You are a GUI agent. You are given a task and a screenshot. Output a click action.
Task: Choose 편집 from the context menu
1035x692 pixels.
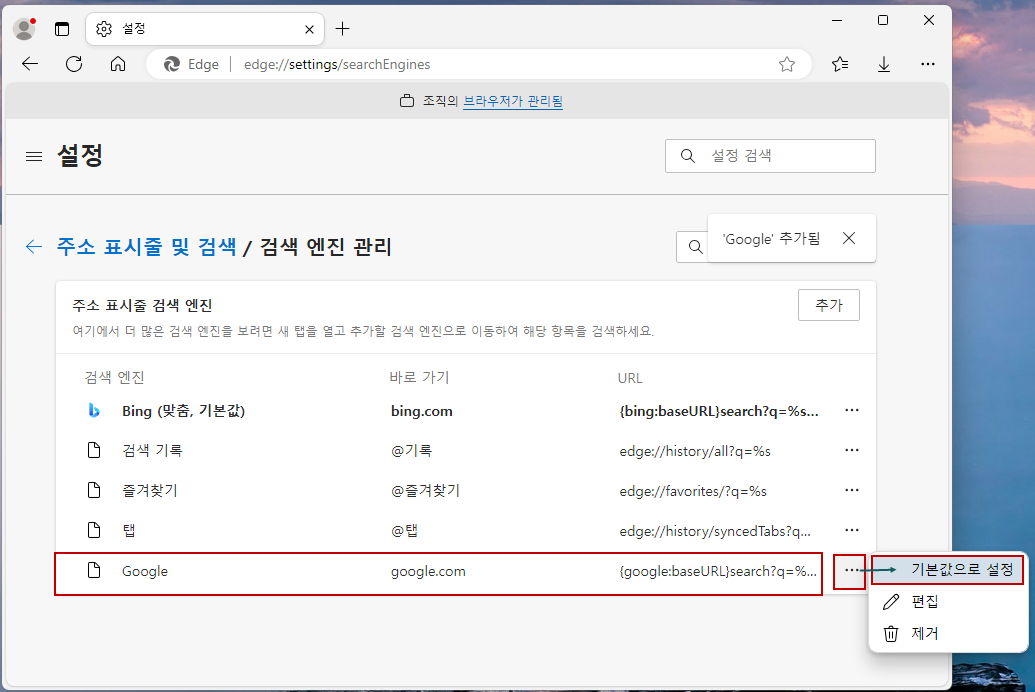(x=947, y=602)
